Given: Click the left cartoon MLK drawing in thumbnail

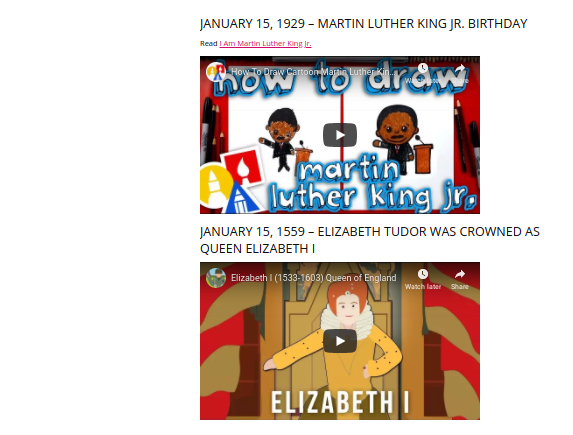Looking at the screenshot, I should pos(280,139).
